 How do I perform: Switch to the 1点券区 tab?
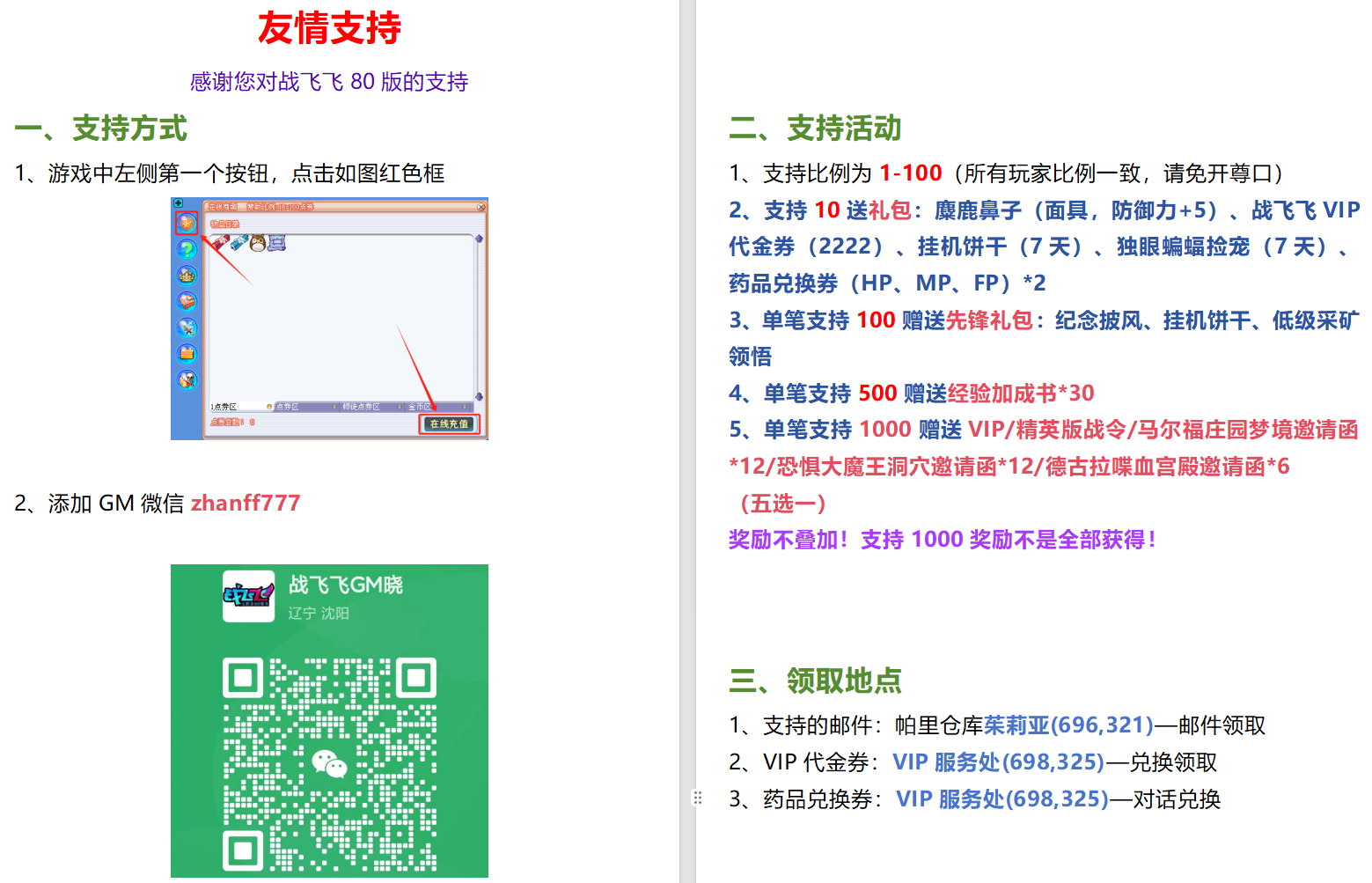241,407
